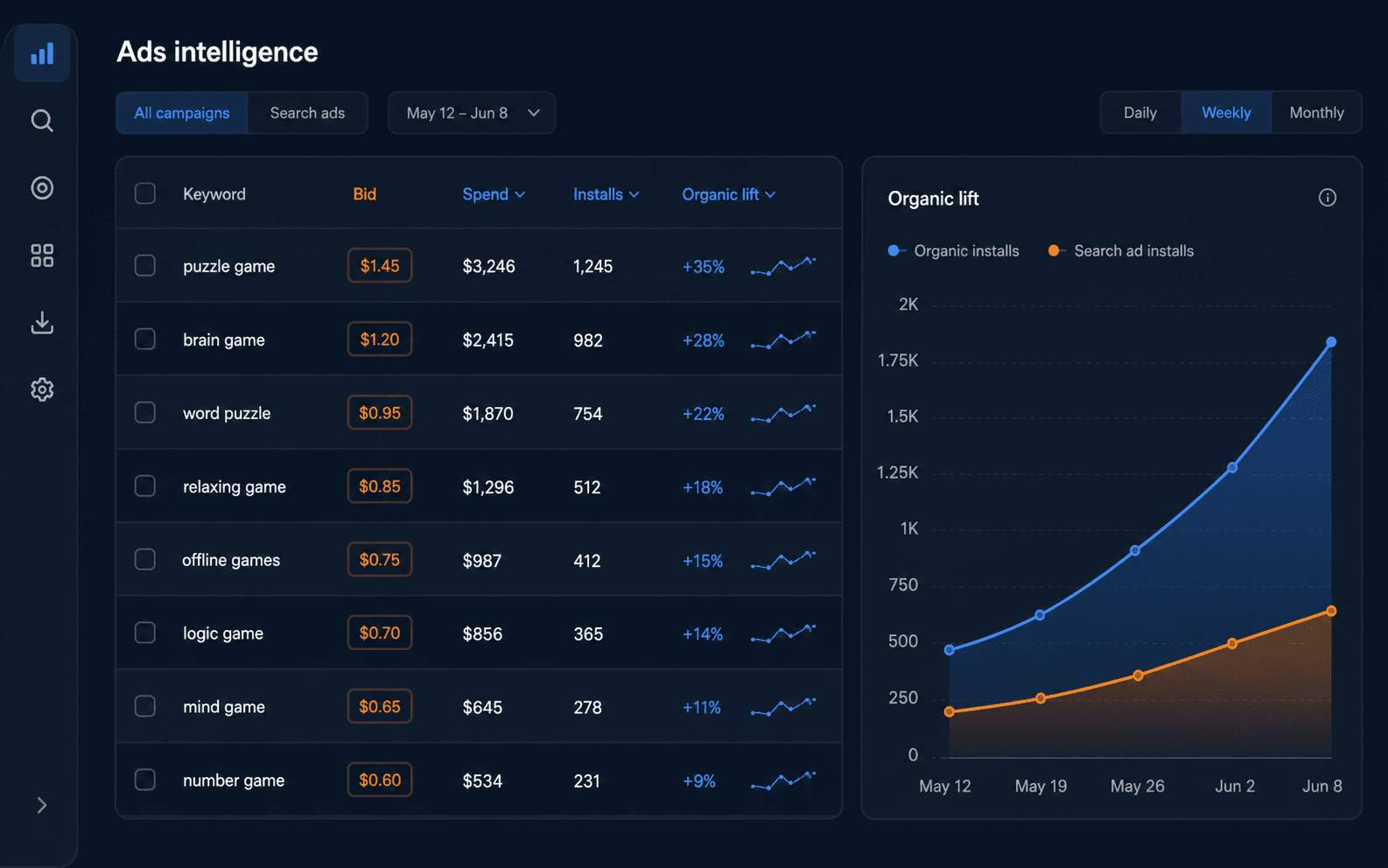
Task: Open the target icon in sidebar
Action: 42,188
